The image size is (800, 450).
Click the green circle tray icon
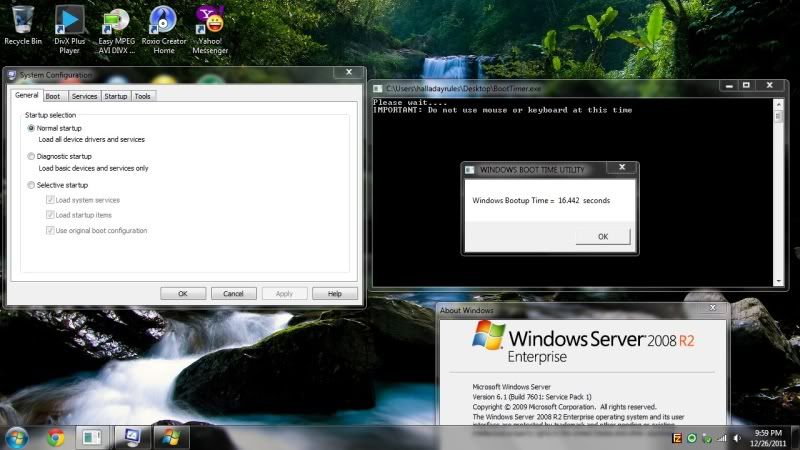point(692,438)
